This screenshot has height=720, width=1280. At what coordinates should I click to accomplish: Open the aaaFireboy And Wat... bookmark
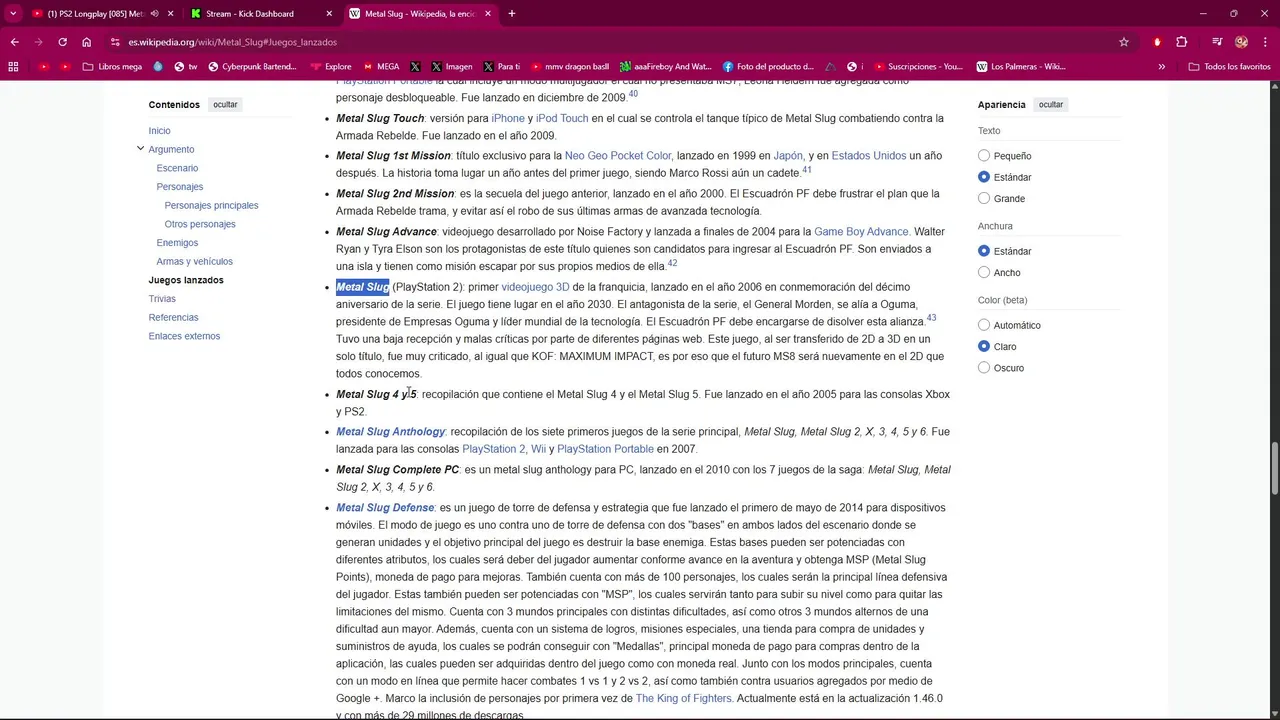[666, 67]
